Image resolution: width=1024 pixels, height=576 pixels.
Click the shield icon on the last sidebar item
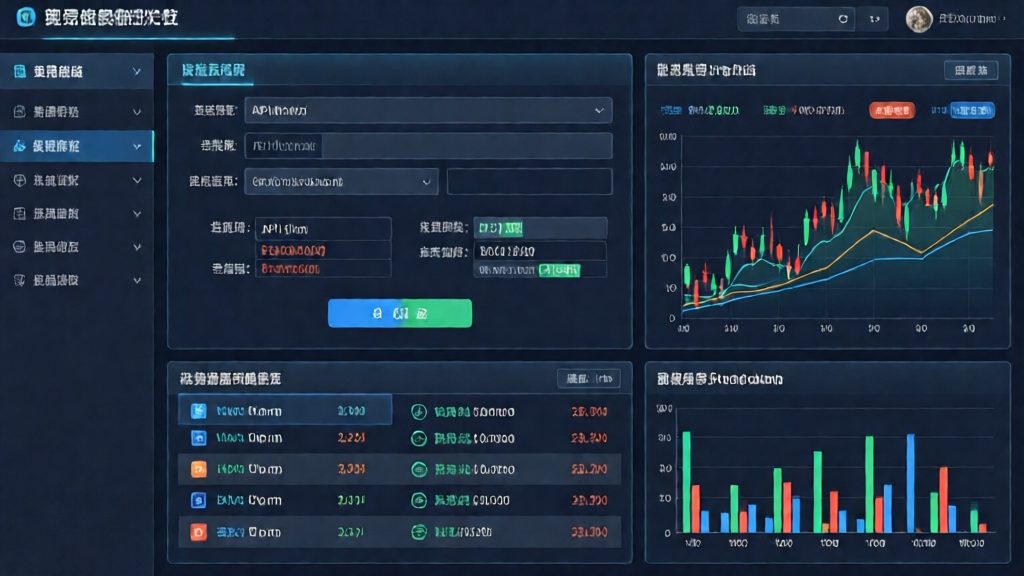[x=20, y=281]
